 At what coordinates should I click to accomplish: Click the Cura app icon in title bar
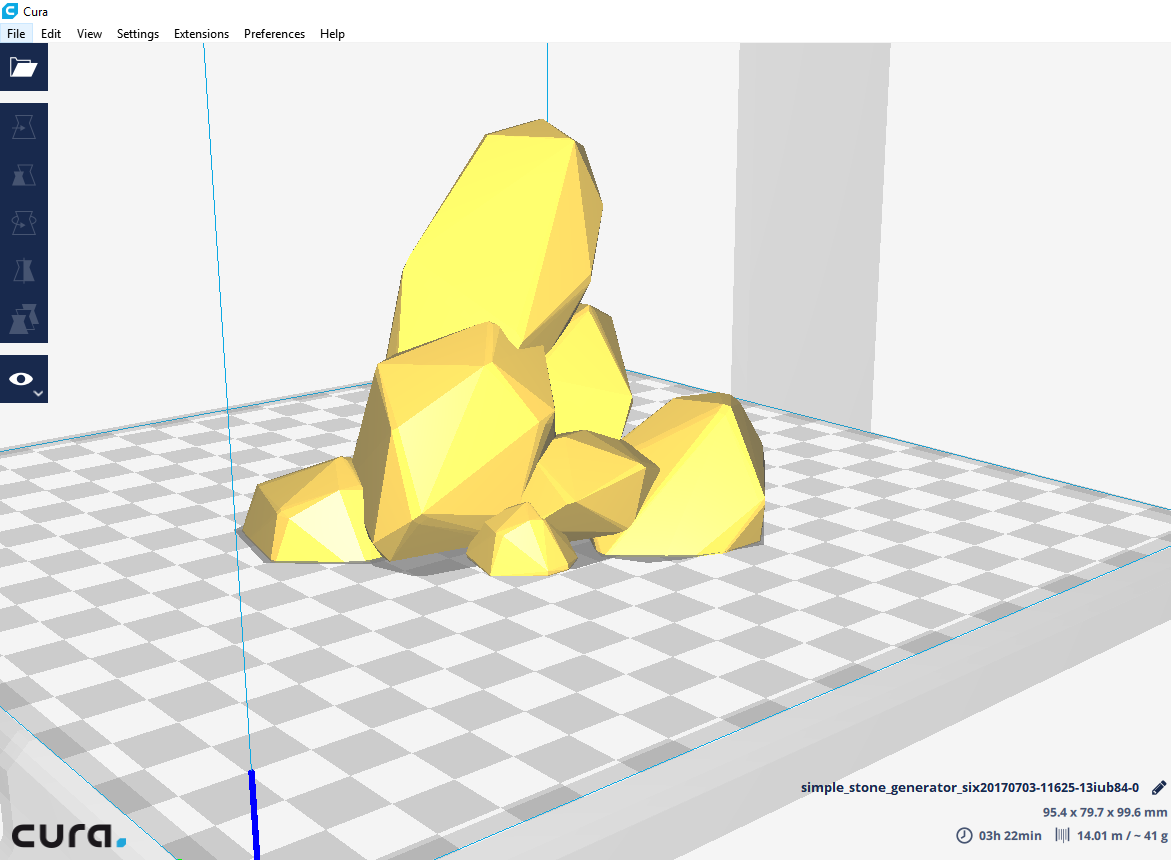pyautogui.click(x=10, y=10)
